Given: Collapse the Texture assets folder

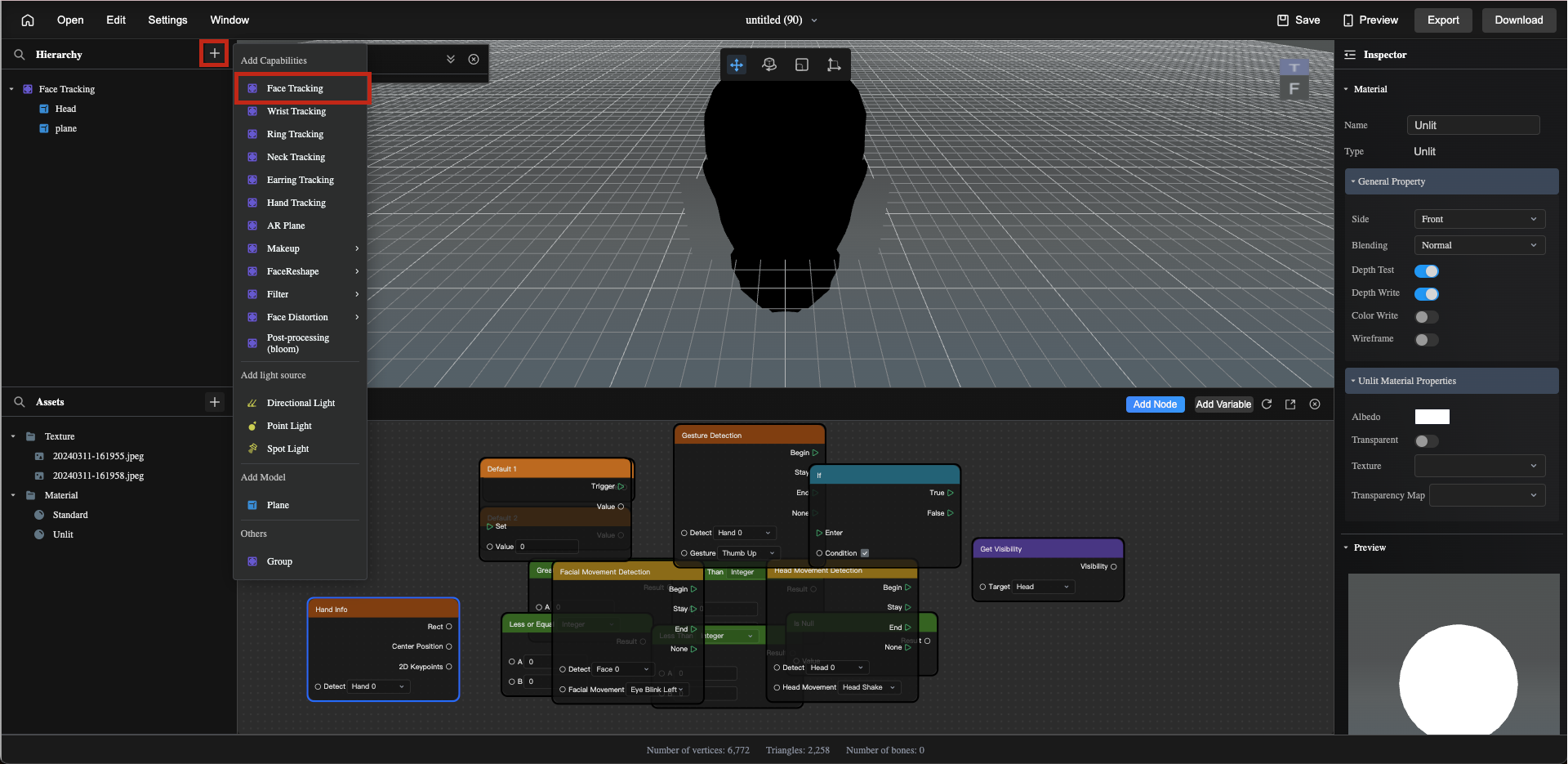Looking at the screenshot, I should point(13,436).
